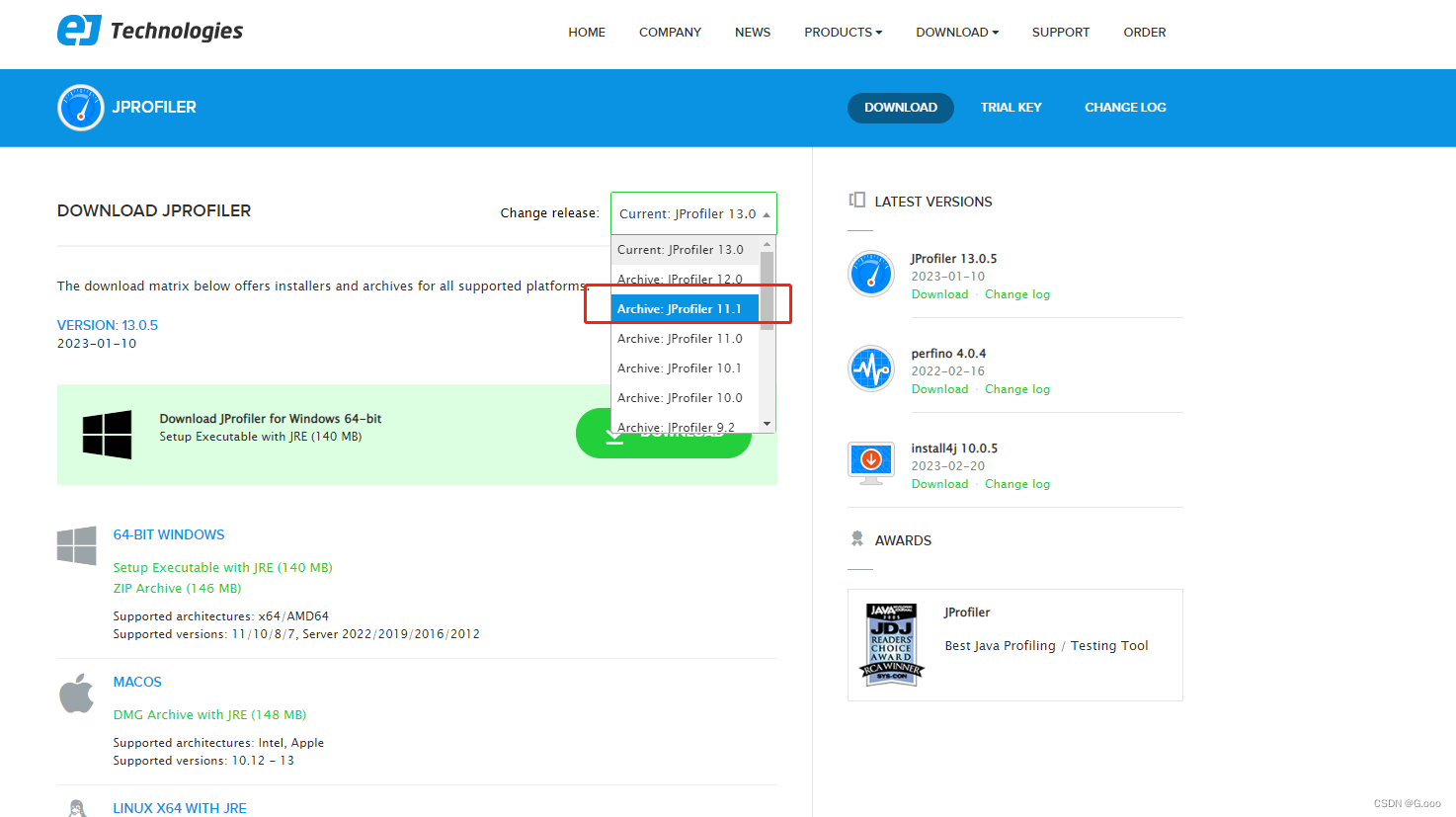Screen dimensions: 1456x817
Task: Switch to the CHANGE LOG tab
Action: [1125, 108]
